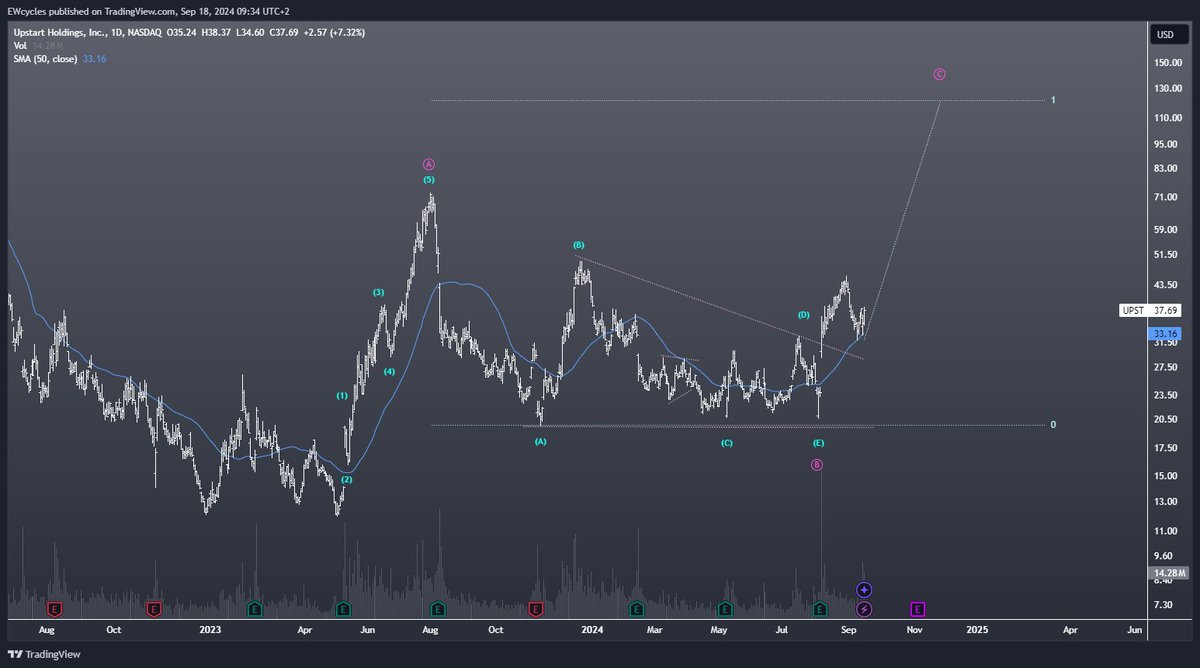Select the cyan (5) wave label

(x=428, y=180)
